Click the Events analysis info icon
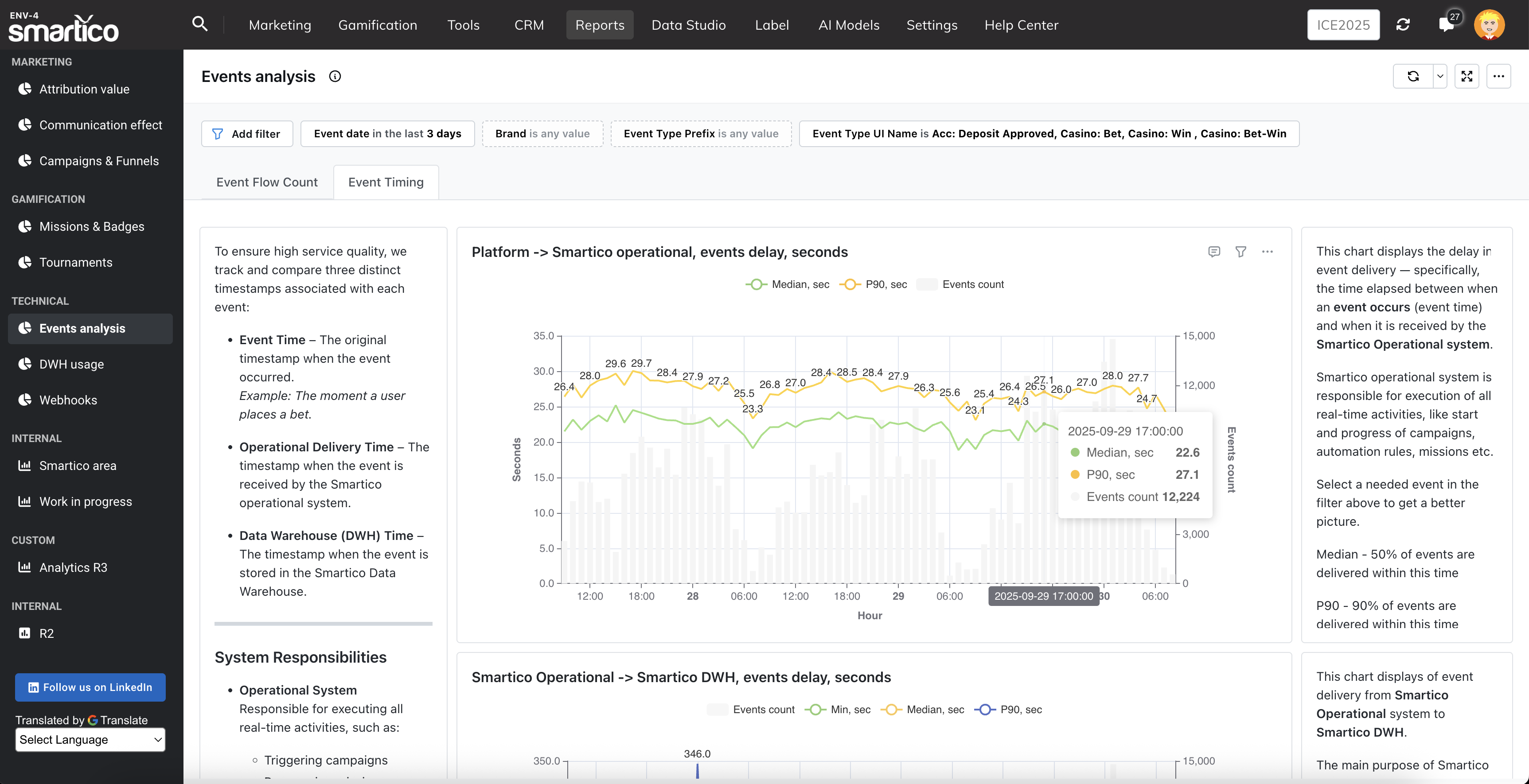The height and width of the screenshot is (784, 1529). click(335, 77)
